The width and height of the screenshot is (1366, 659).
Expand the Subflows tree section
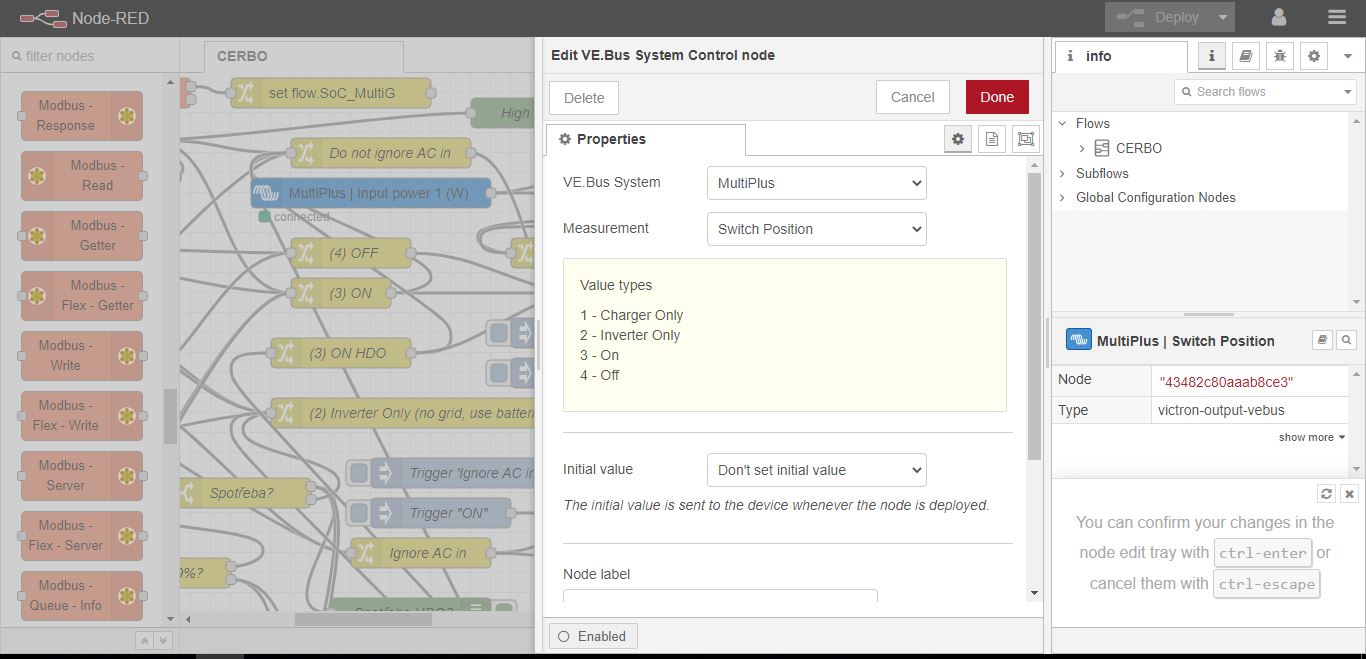1063,173
